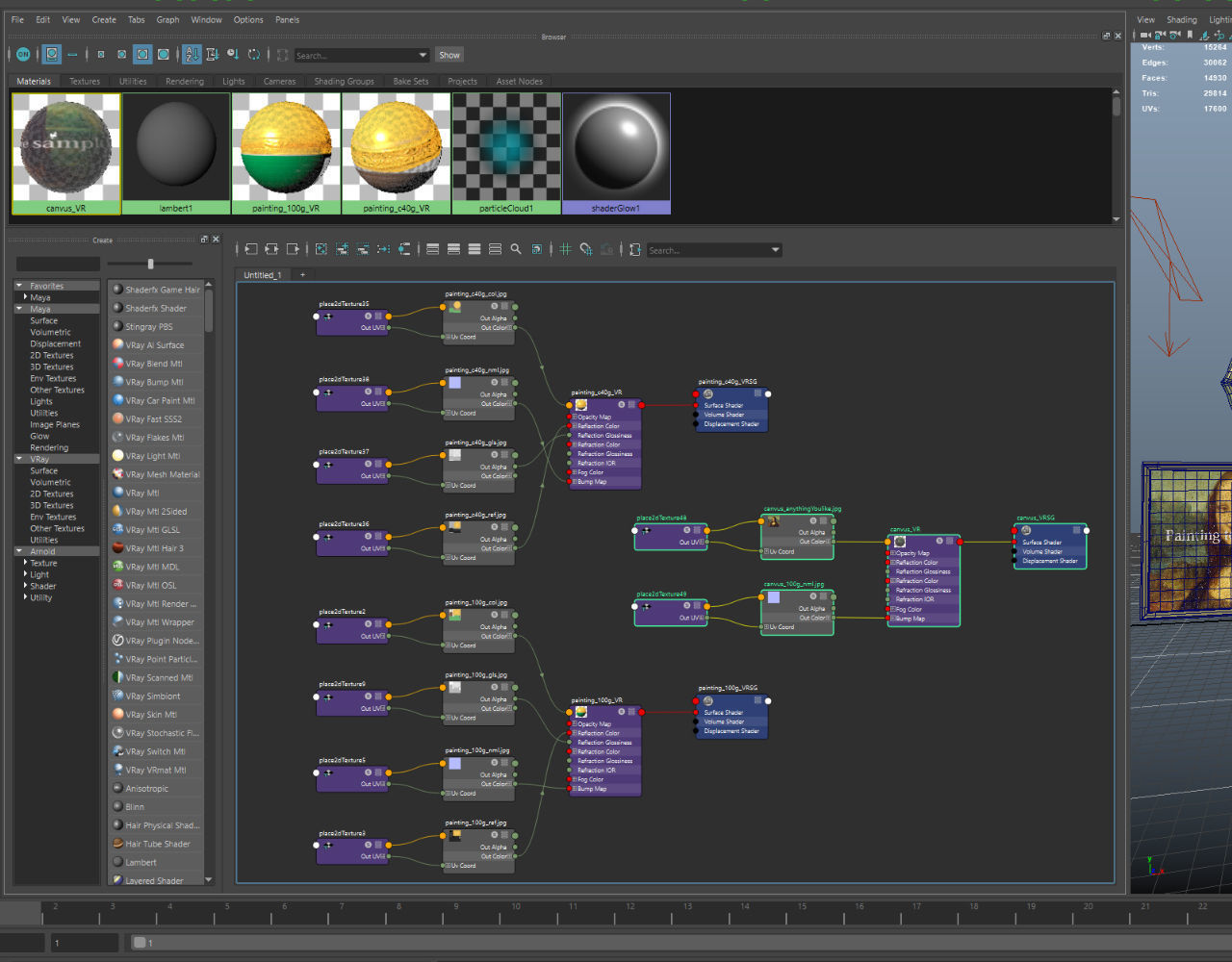Click the painting_c40g_VR node swatch
This screenshot has width=1232, height=962.
[581, 405]
